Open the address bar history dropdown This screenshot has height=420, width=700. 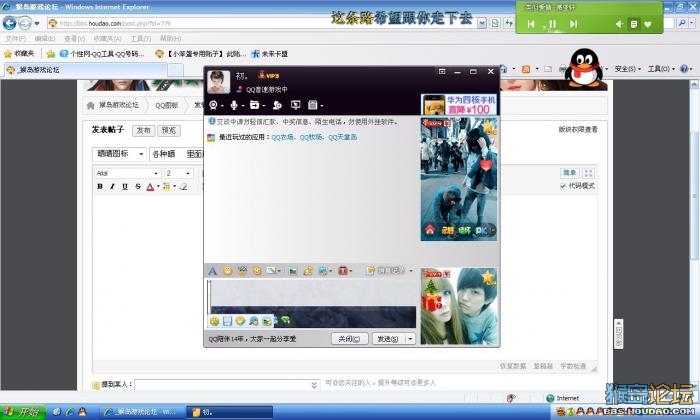(482, 23)
